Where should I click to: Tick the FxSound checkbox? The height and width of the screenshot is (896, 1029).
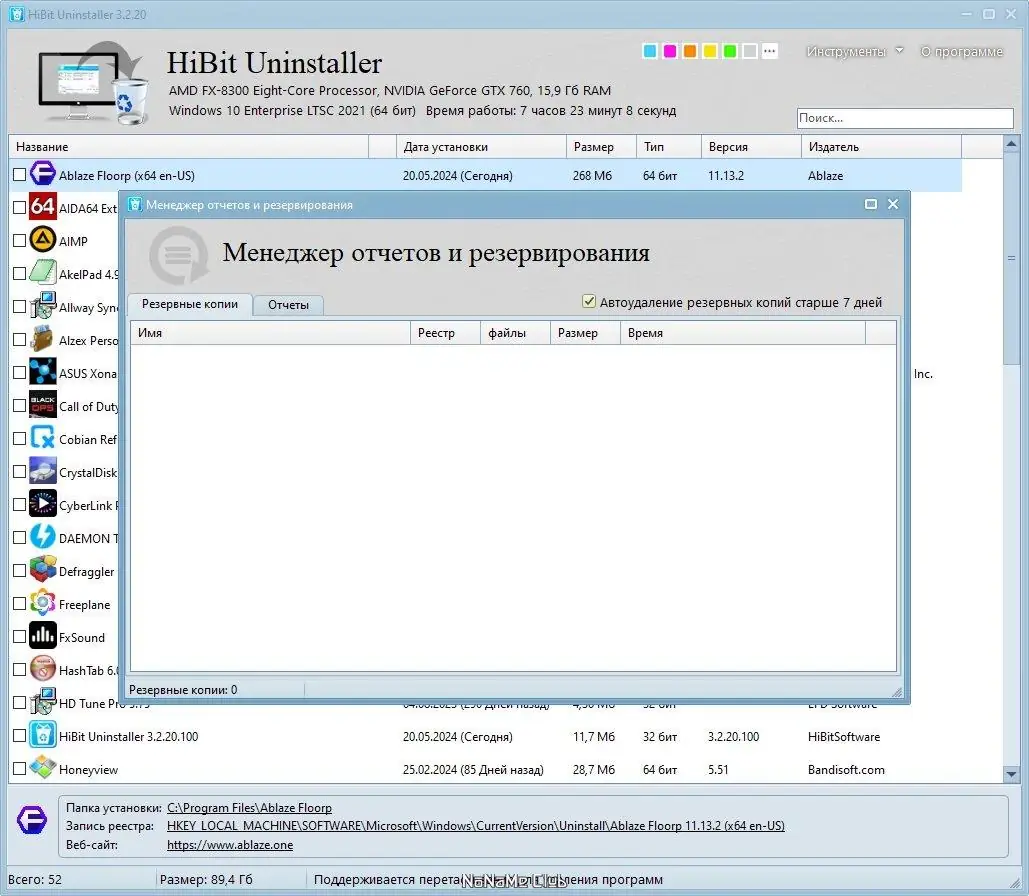(19, 636)
